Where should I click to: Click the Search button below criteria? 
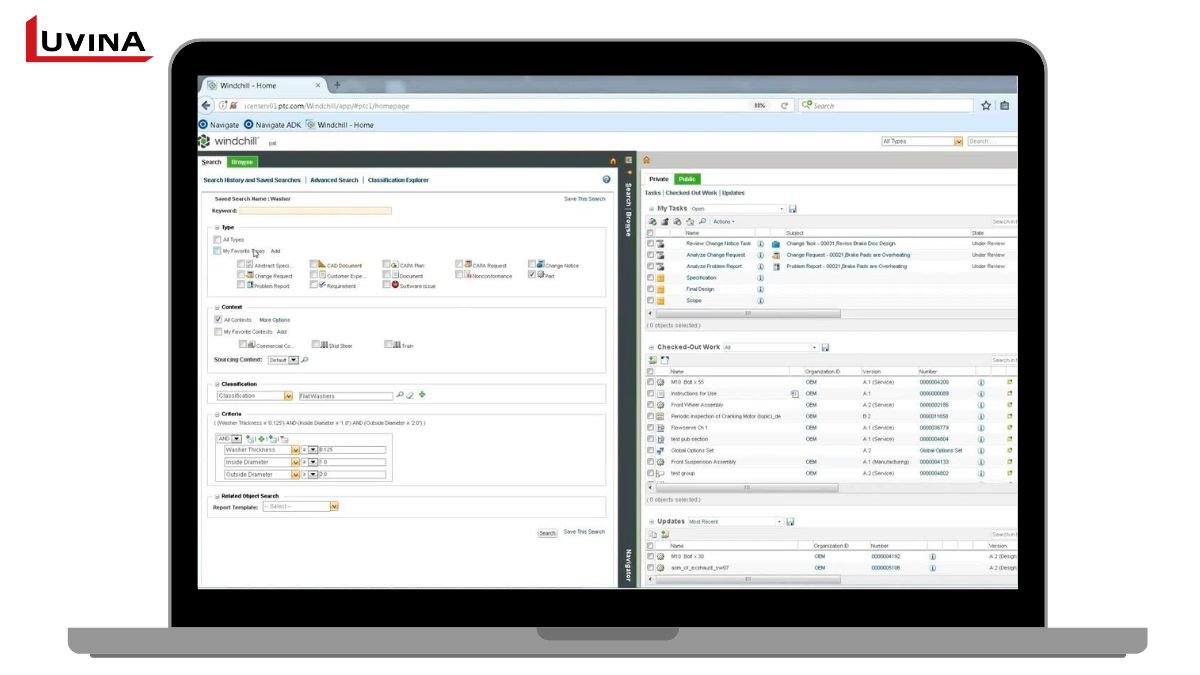(547, 533)
